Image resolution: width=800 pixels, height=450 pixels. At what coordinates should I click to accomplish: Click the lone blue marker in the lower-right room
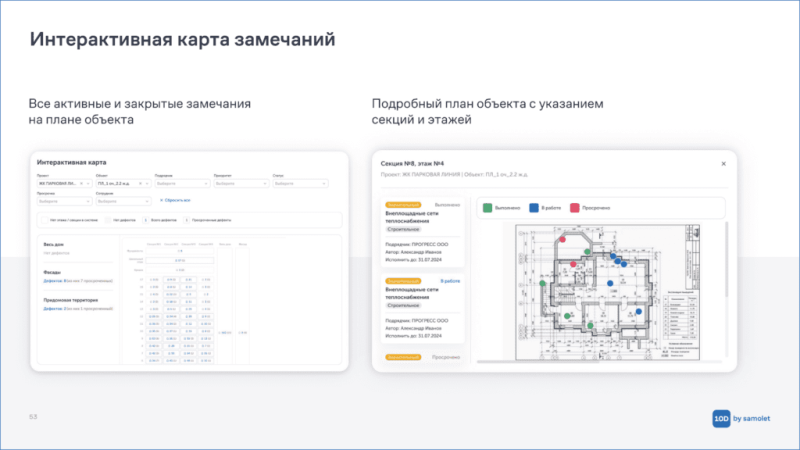(x=638, y=311)
